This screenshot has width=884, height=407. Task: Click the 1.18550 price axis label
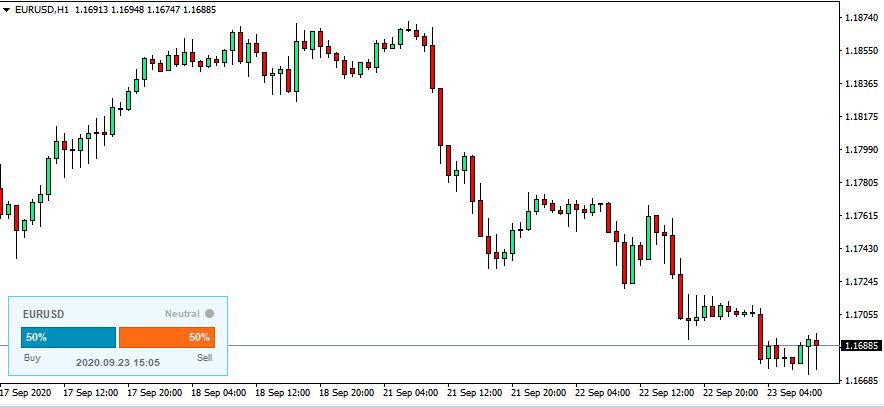[860, 51]
